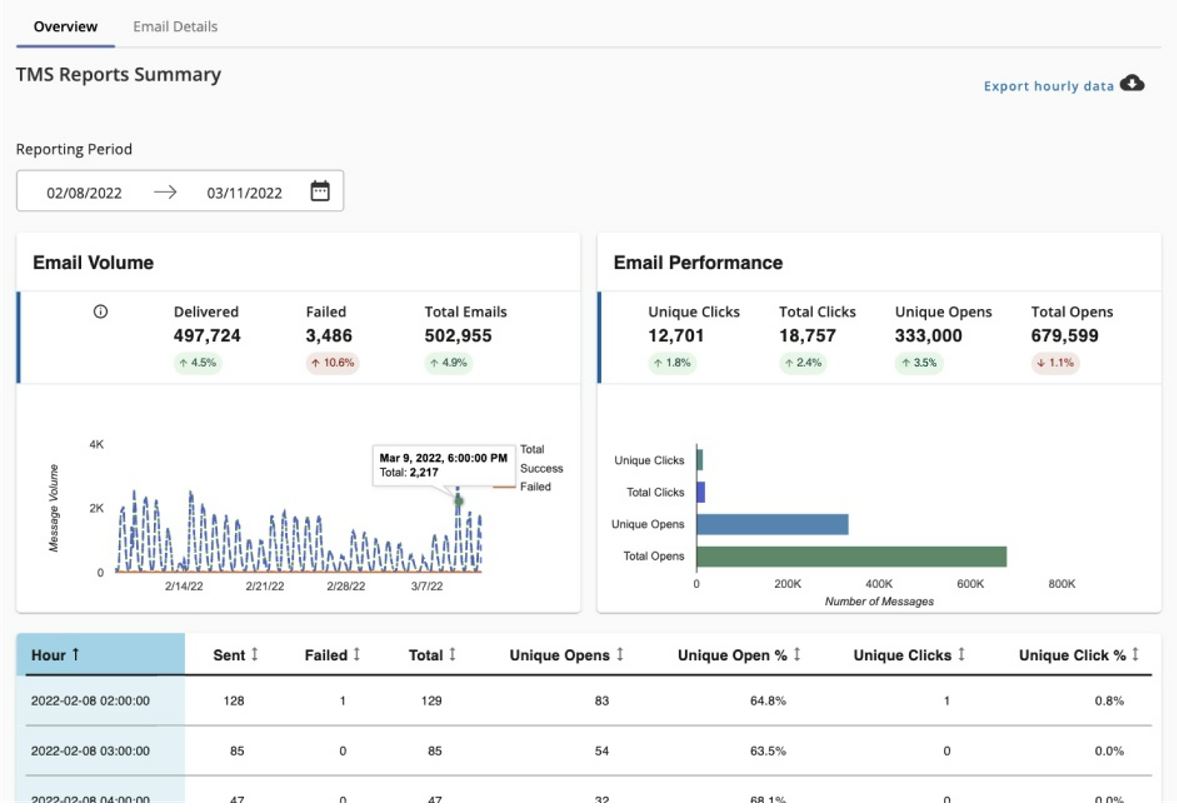Switch to the Email Details tab
Screen dimensions: 1177x812
pos(176,27)
